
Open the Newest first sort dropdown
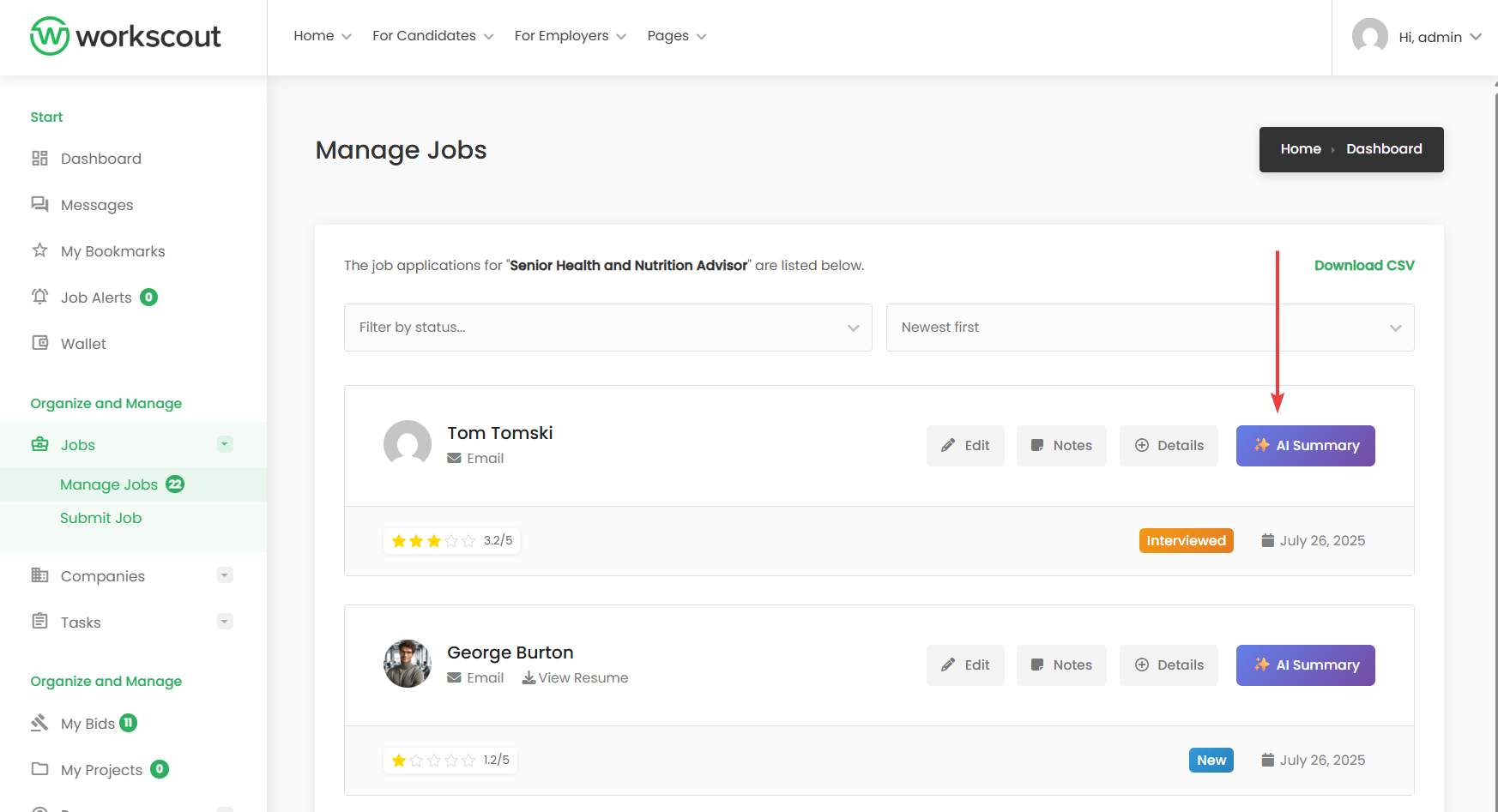click(1150, 328)
